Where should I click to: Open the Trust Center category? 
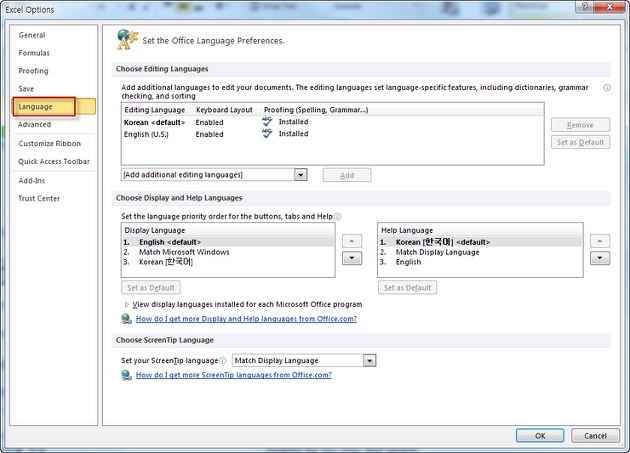[39, 198]
